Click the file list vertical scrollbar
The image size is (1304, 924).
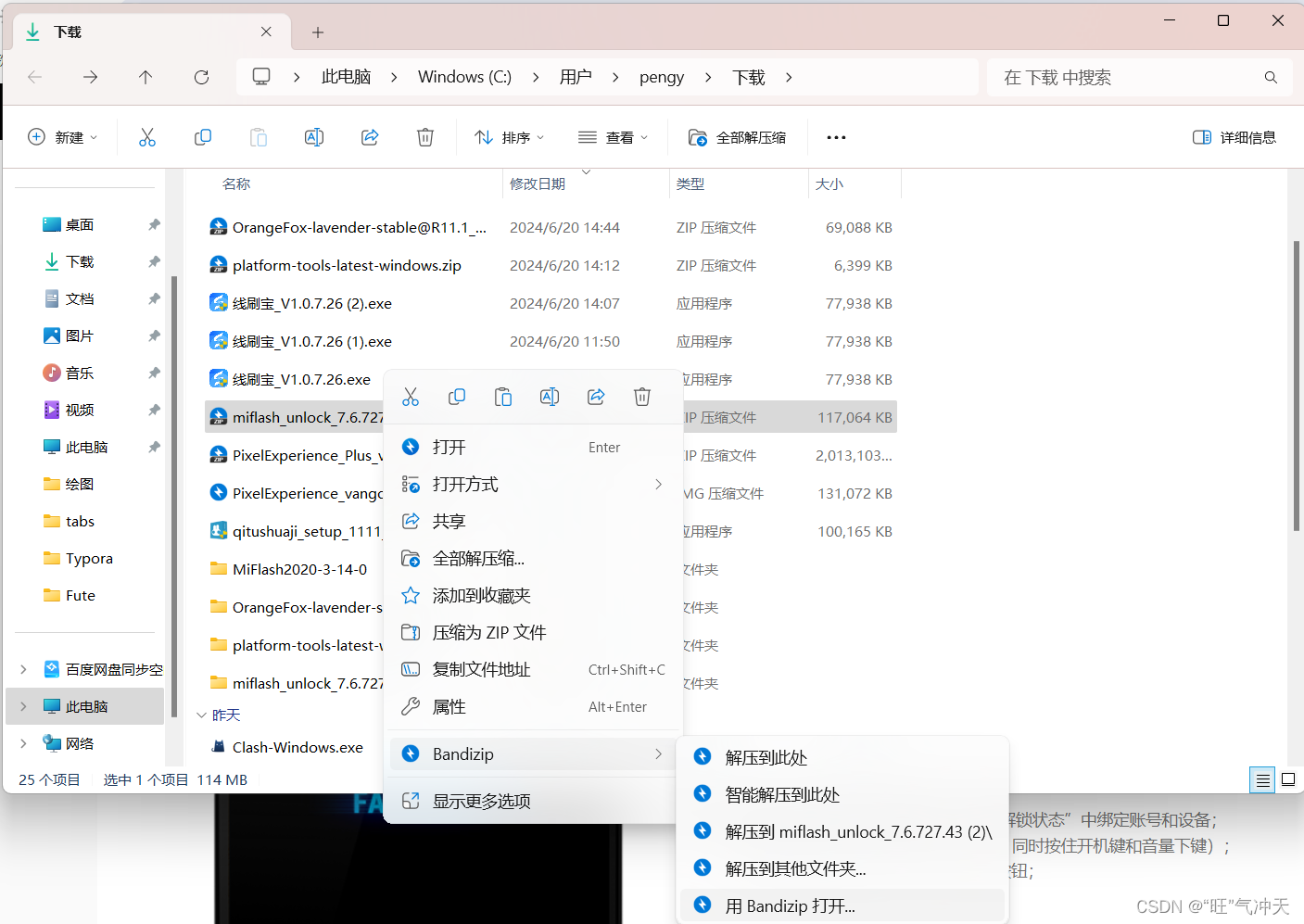1296,385
